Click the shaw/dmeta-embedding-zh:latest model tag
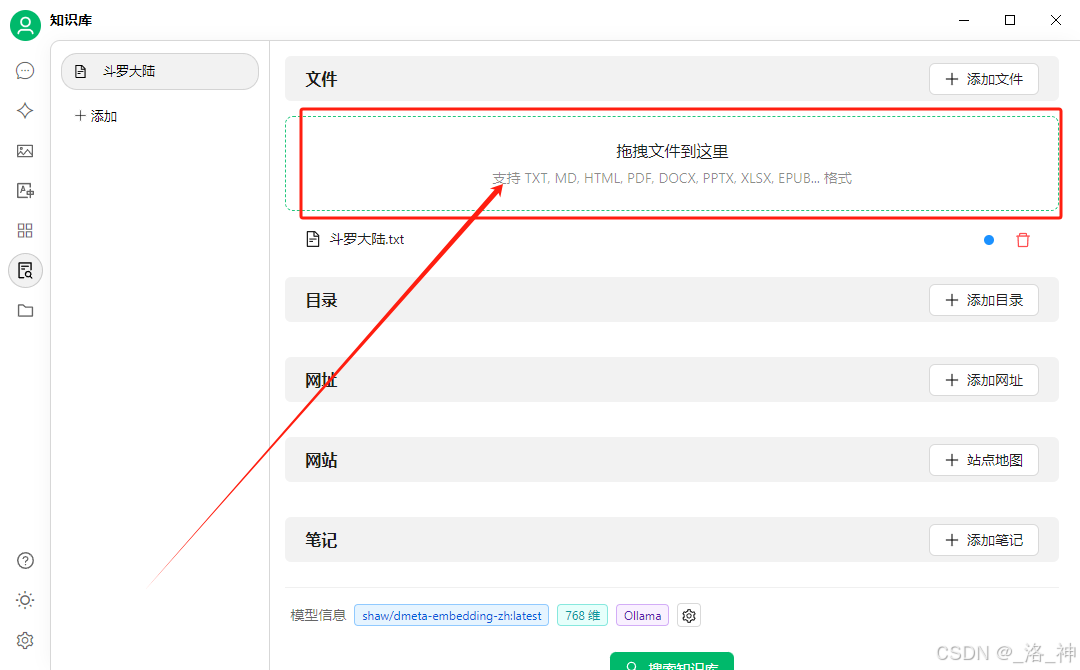This screenshot has height=670, width=1080. 452,616
